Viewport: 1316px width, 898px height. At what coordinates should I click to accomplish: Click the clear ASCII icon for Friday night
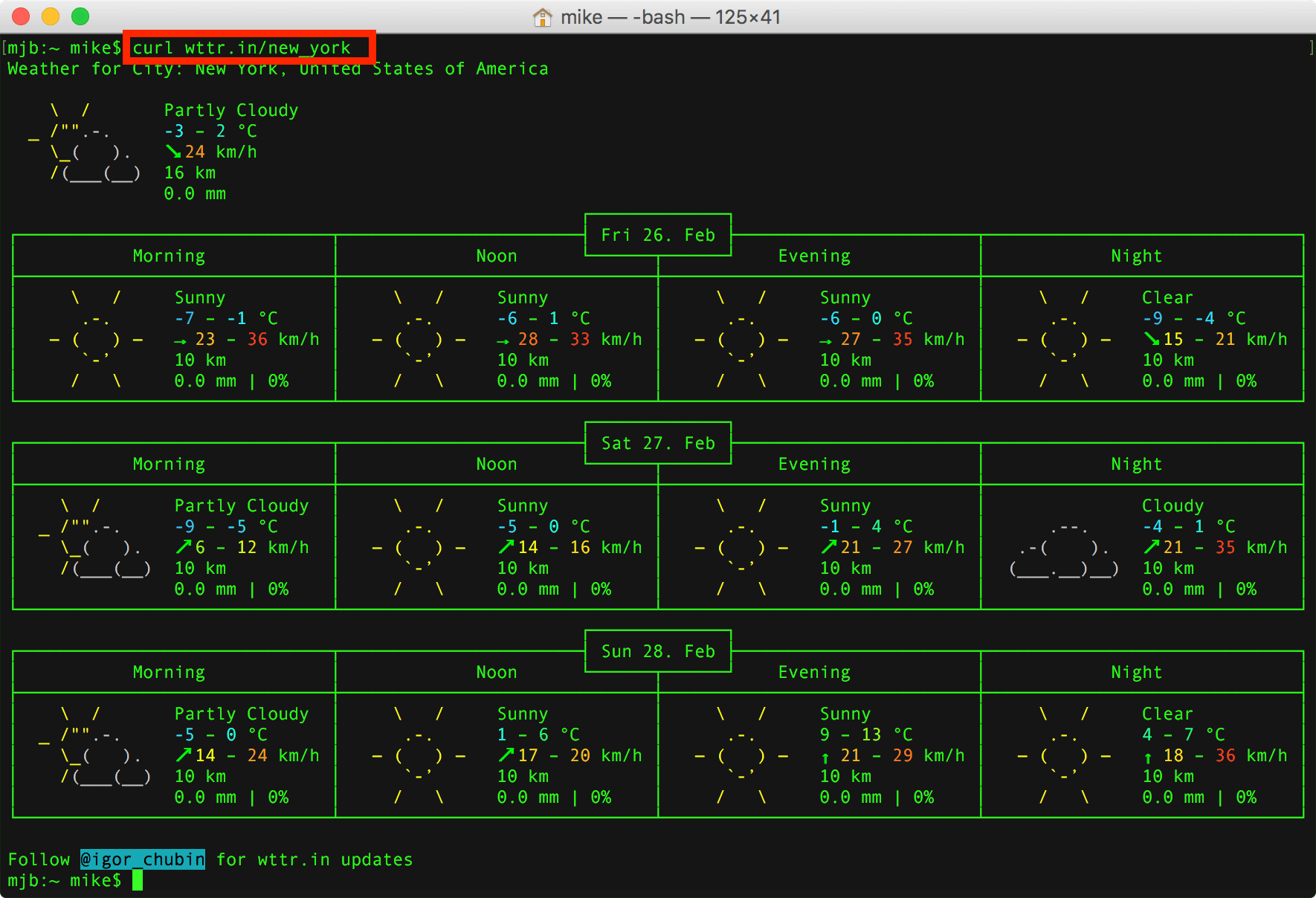pos(1064,340)
